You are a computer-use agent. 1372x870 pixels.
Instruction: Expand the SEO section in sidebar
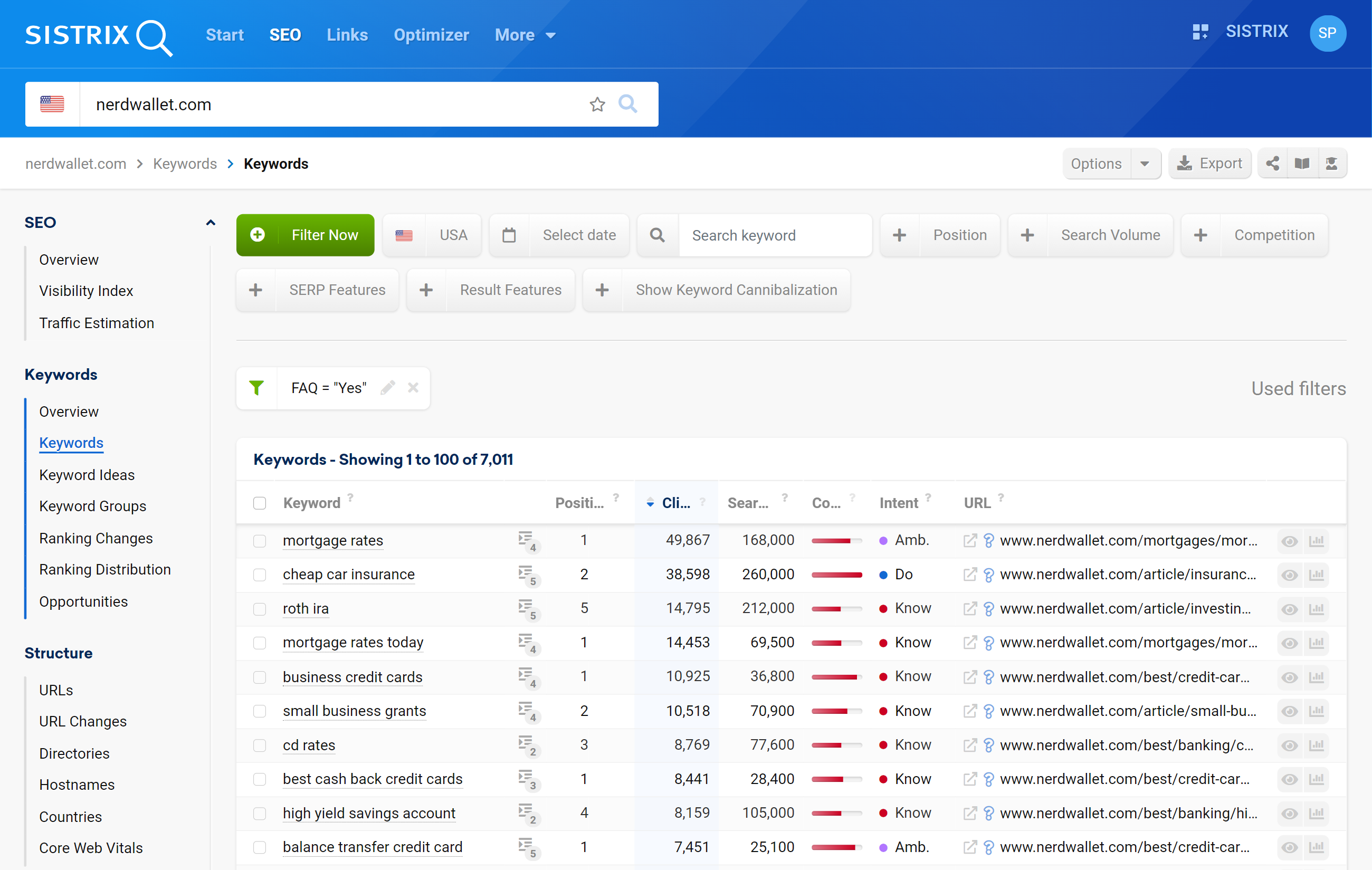[210, 222]
